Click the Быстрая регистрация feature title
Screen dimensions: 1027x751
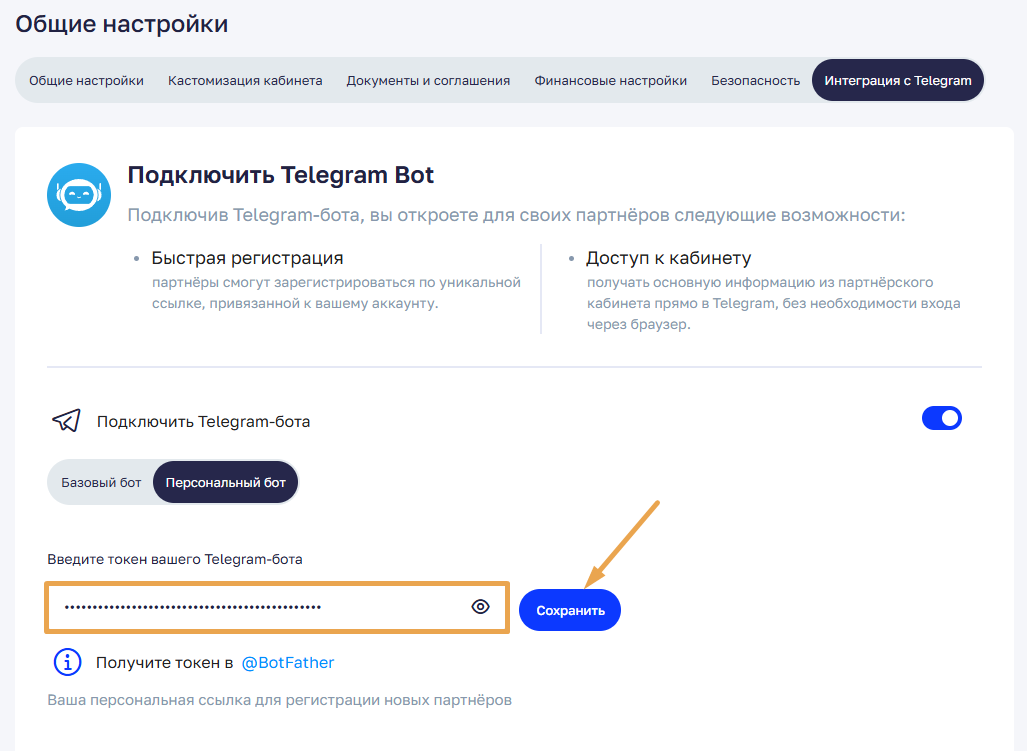247,258
